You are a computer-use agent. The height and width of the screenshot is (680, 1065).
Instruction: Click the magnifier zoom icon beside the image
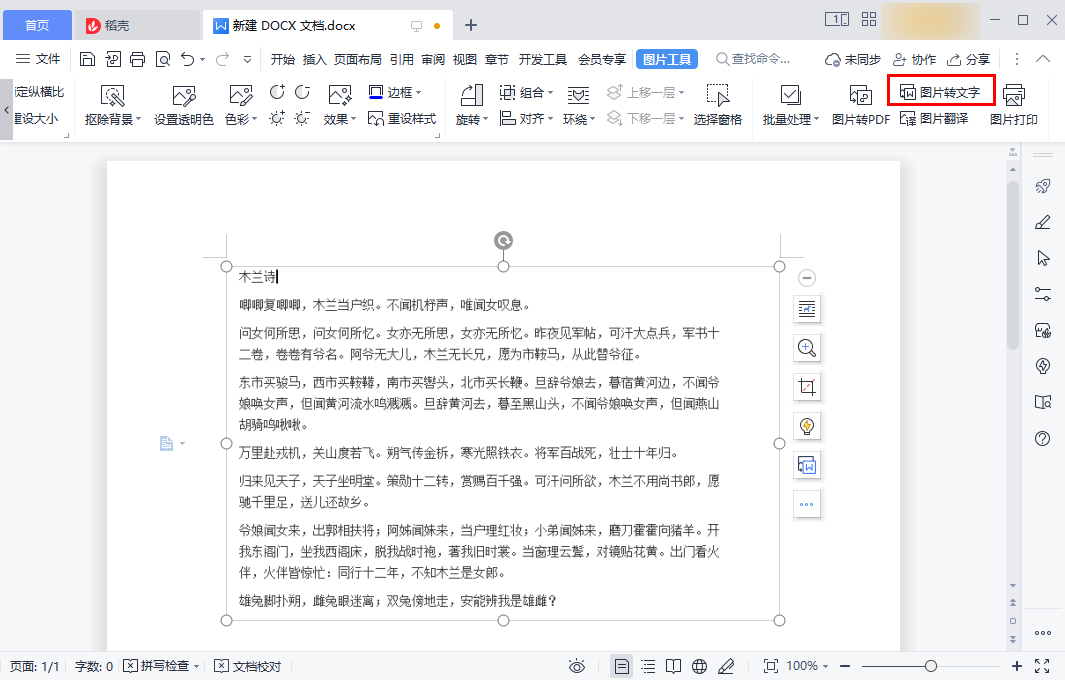pos(807,348)
